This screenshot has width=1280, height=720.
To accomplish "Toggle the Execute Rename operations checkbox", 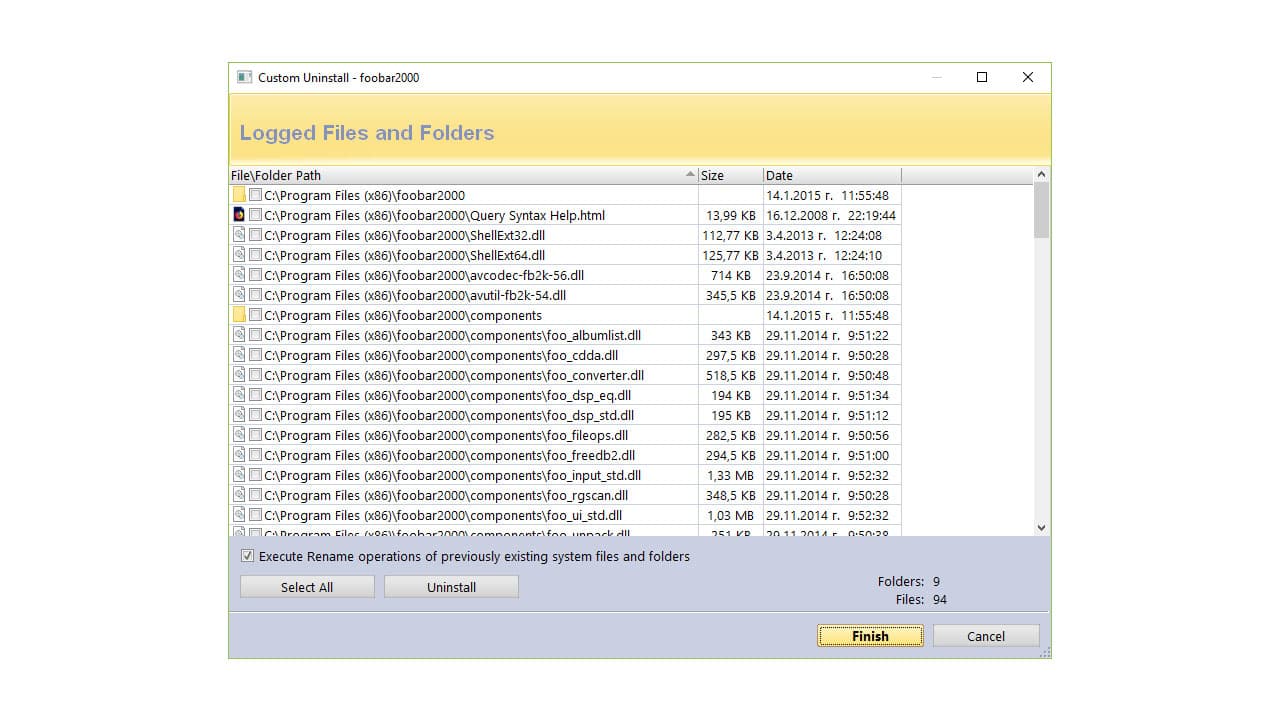I will pos(247,557).
